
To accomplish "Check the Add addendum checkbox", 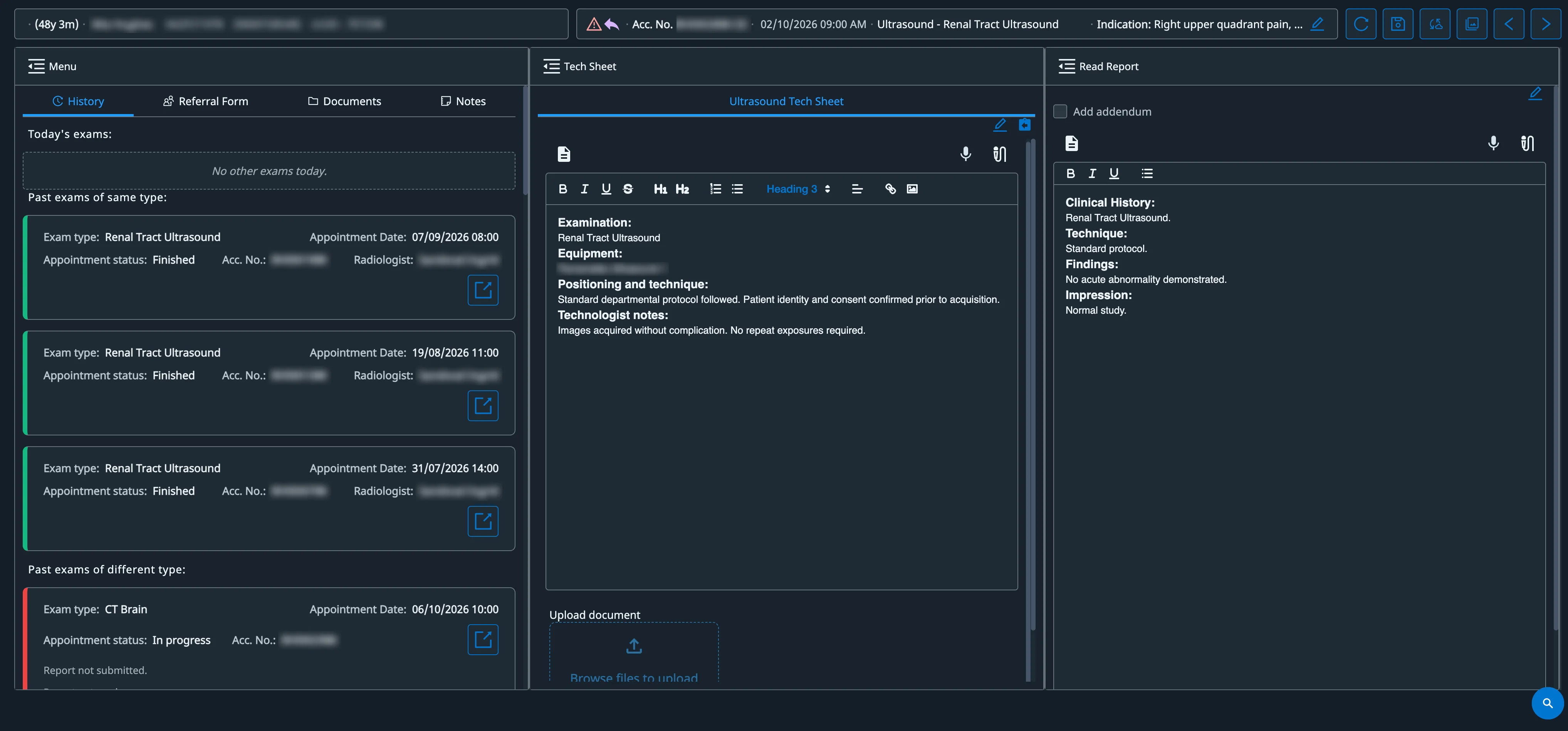I will pos(1060,111).
